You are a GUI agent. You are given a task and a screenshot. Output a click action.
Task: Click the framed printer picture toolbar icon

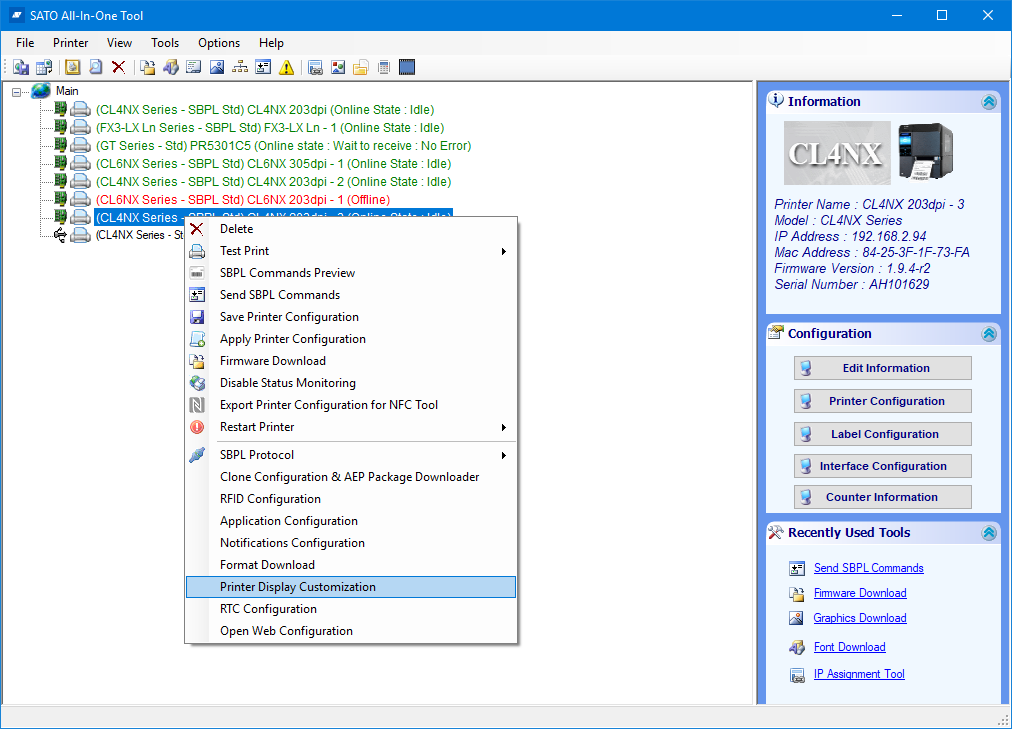(x=72, y=67)
